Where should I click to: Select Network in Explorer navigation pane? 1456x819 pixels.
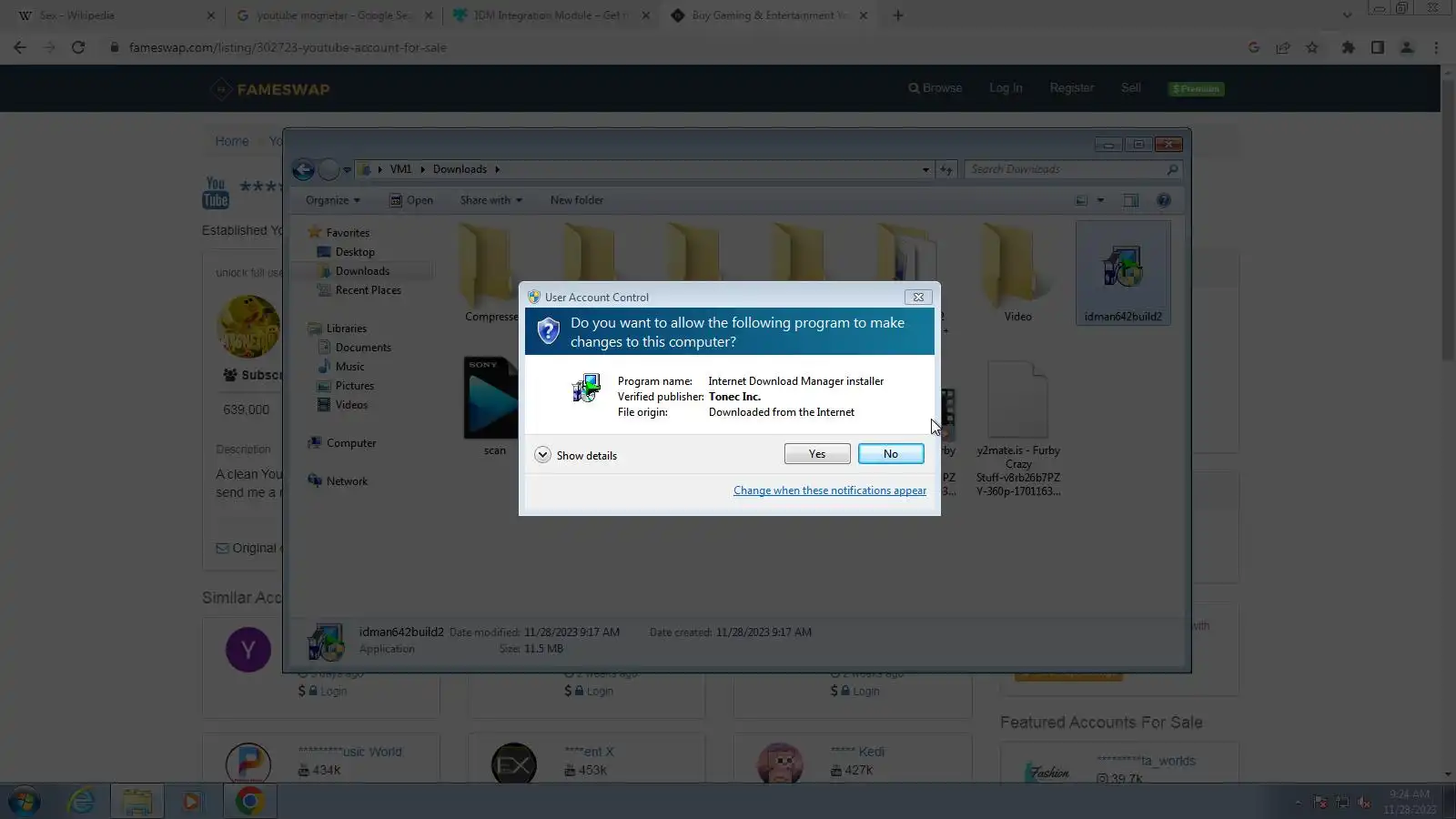click(x=338, y=481)
